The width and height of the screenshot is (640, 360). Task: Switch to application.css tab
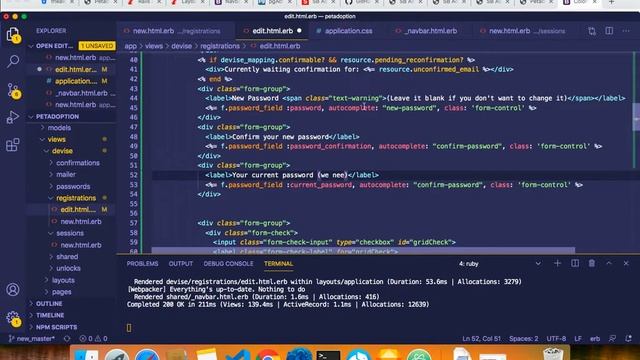click(x=348, y=31)
